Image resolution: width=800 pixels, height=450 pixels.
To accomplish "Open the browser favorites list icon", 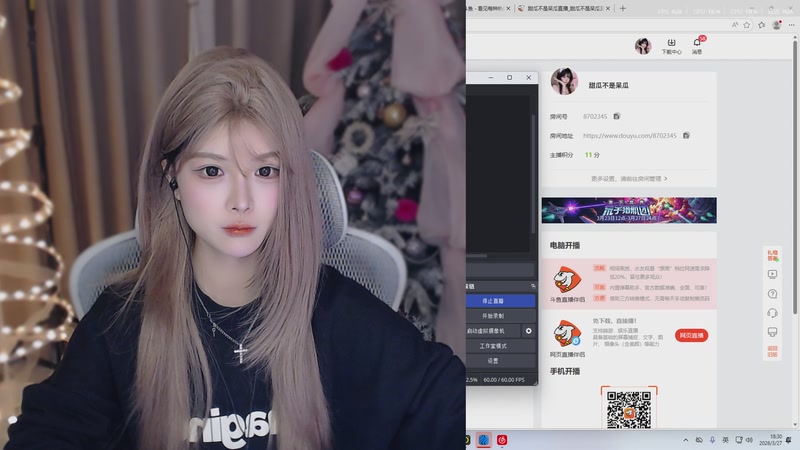I will tap(762, 24).
